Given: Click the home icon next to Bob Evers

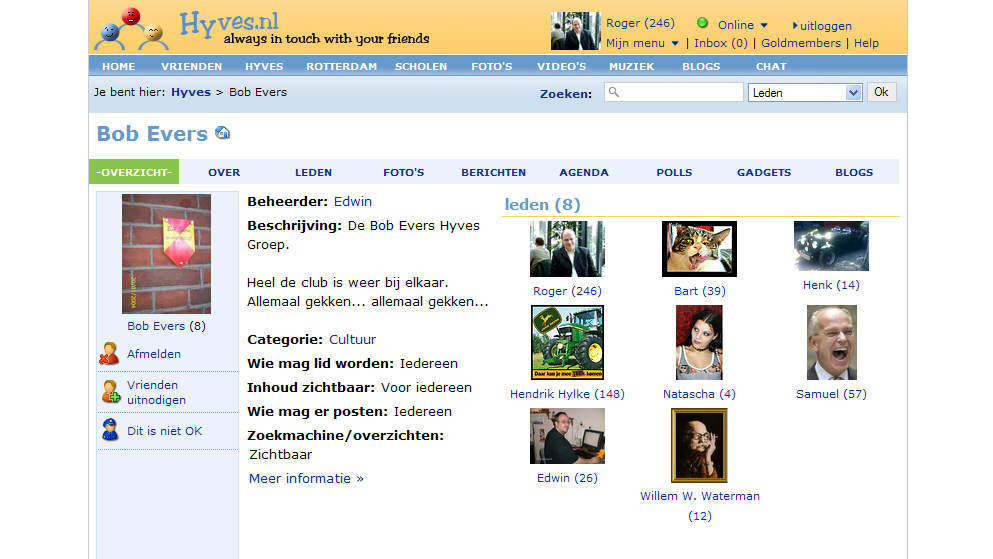Looking at the screenshot, I should coord(222,133).
